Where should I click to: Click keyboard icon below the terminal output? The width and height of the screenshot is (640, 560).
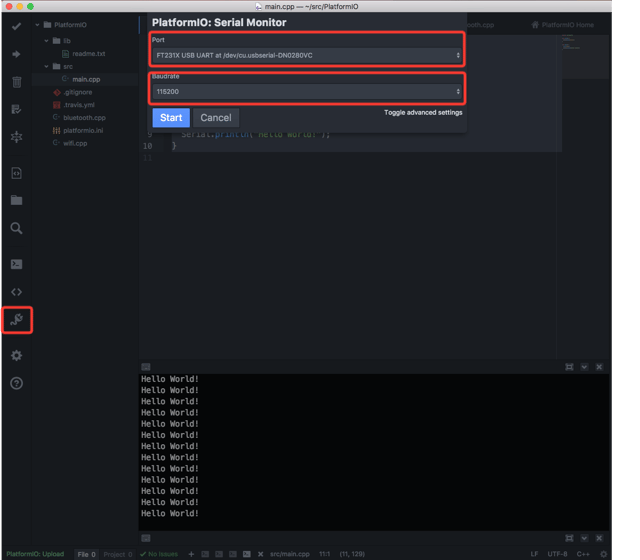point(146,538)
